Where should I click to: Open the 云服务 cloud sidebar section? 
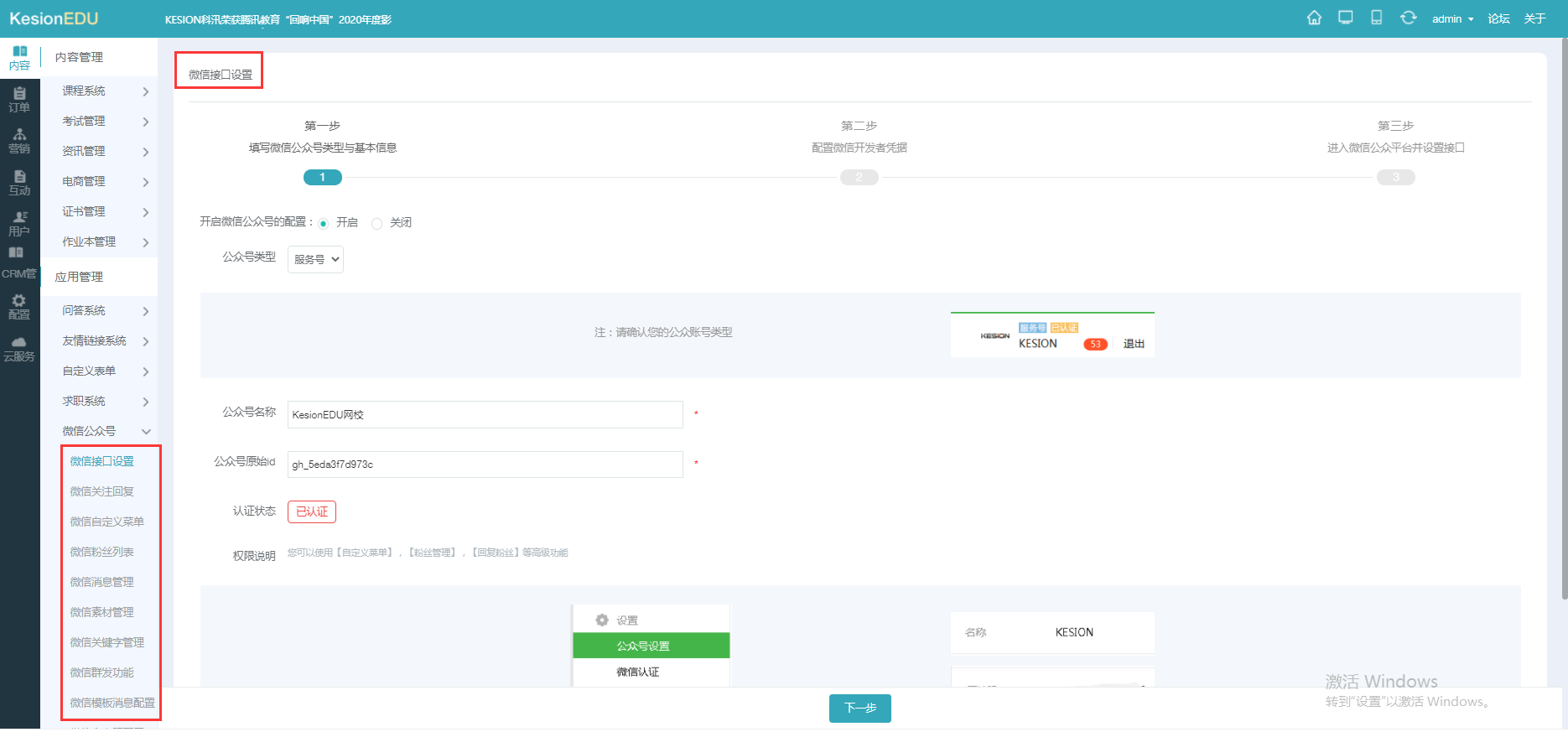coord(19,349)
